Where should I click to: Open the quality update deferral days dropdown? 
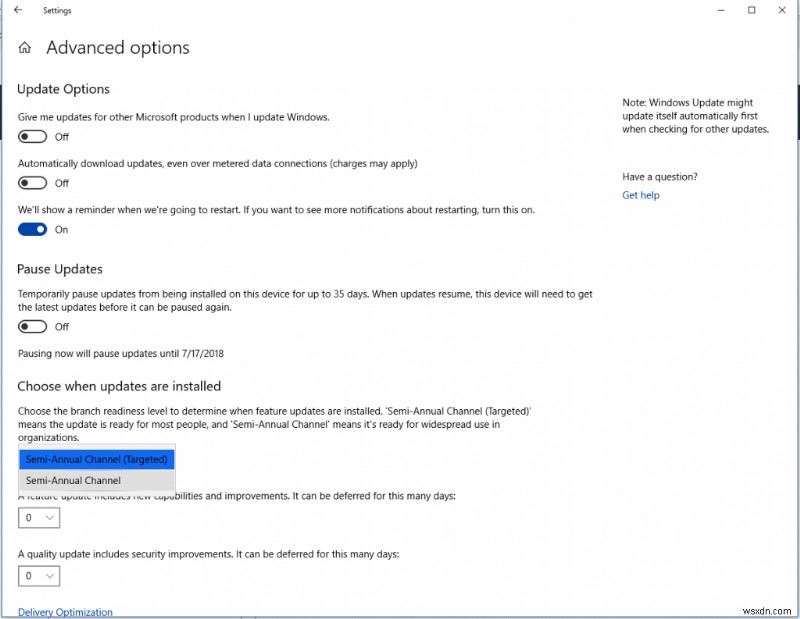[38, 576]
